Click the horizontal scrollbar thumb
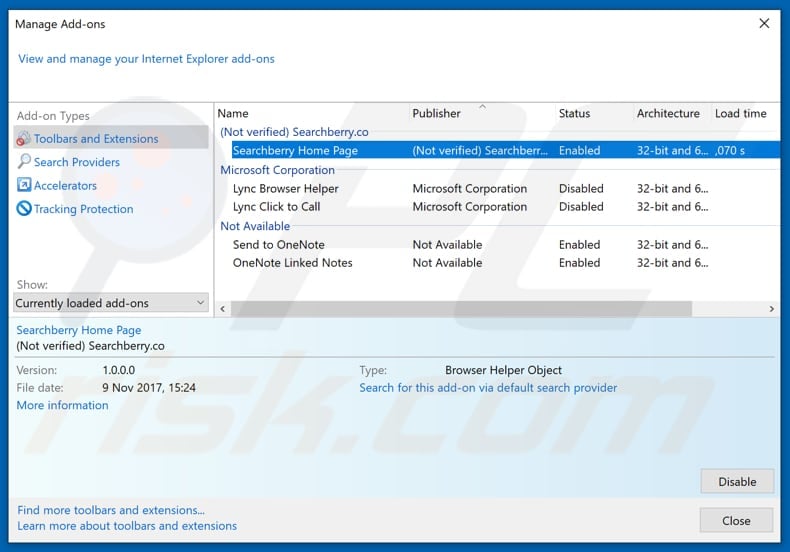 (461, 309)
